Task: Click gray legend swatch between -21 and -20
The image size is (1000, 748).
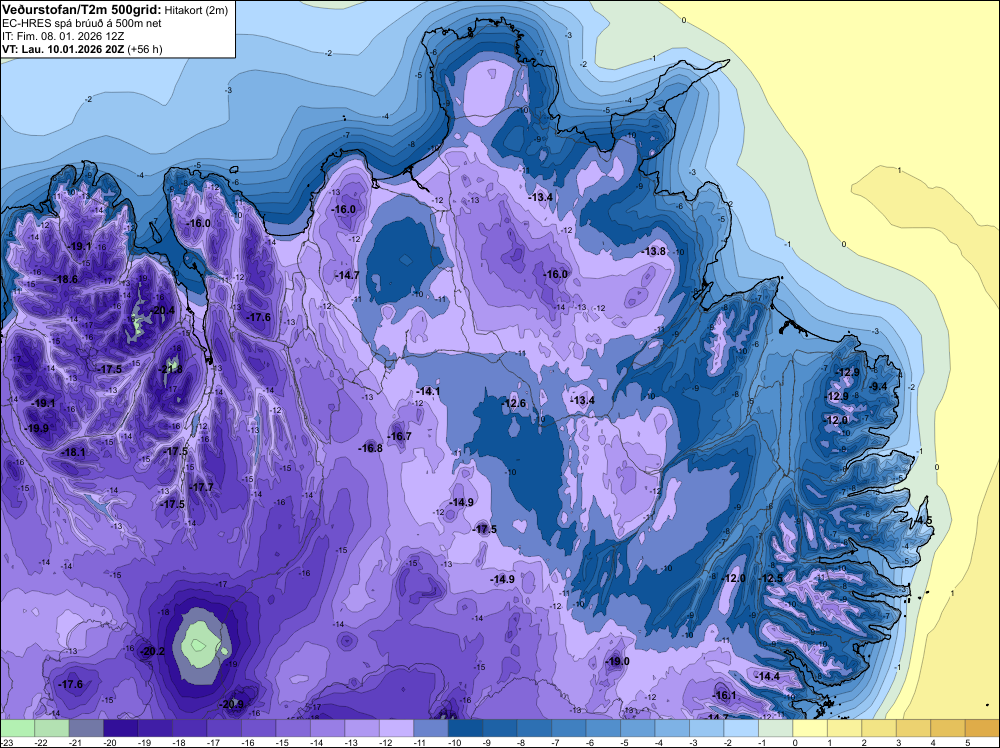Action: click(86, 728)
